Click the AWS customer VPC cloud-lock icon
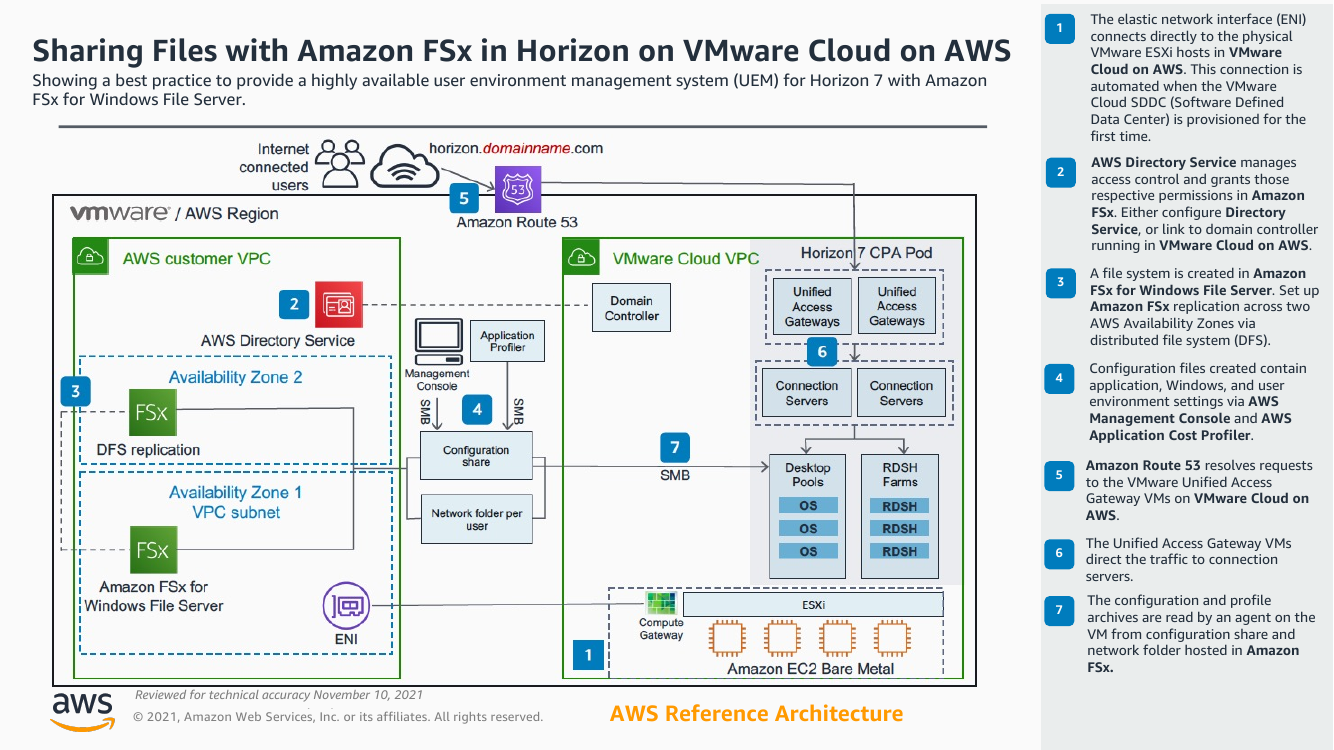The height and width of the screenshot is (750, 1334). pyautogui.click(x=90, y=257)
